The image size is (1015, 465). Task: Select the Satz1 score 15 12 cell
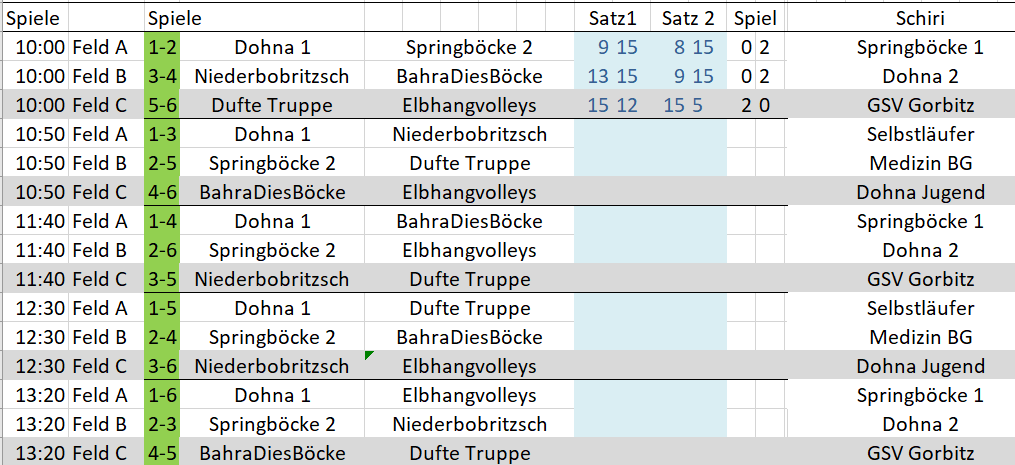tap(612, 105)
